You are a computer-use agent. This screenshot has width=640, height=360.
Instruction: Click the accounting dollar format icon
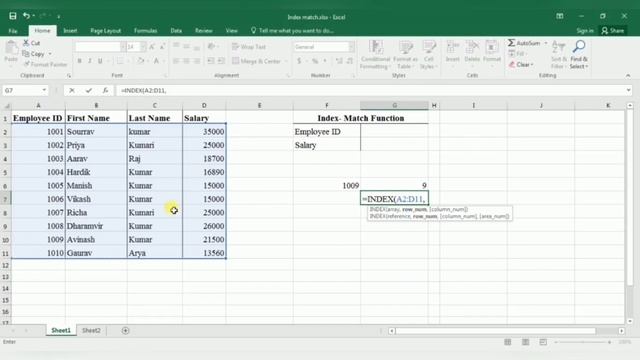pos(299,61)
